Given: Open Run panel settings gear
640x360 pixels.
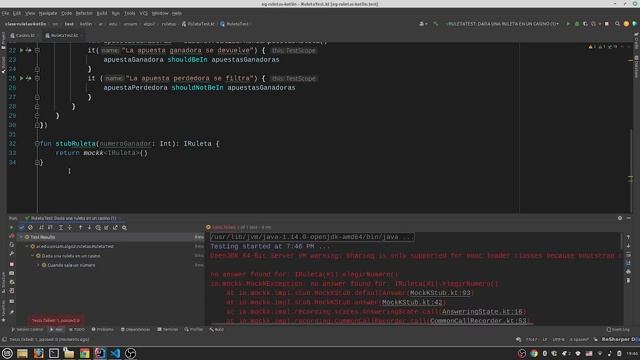Looking at the screenshot, I should (x=620, y=218).
